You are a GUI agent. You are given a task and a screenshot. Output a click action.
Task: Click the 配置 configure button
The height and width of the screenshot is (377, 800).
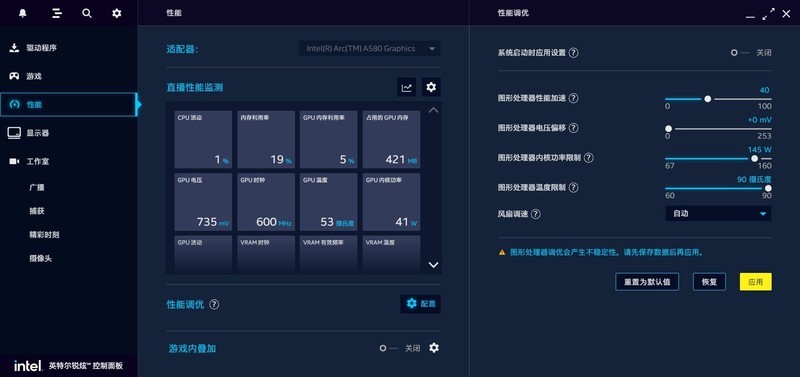point(420,304)
